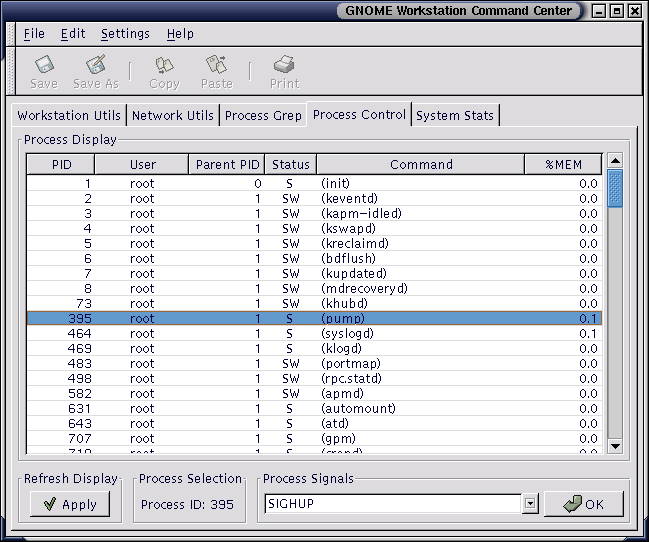This screenshot has height=542, width=649.
Task: Select the (syslogd) process row
Action: (314, 333)
